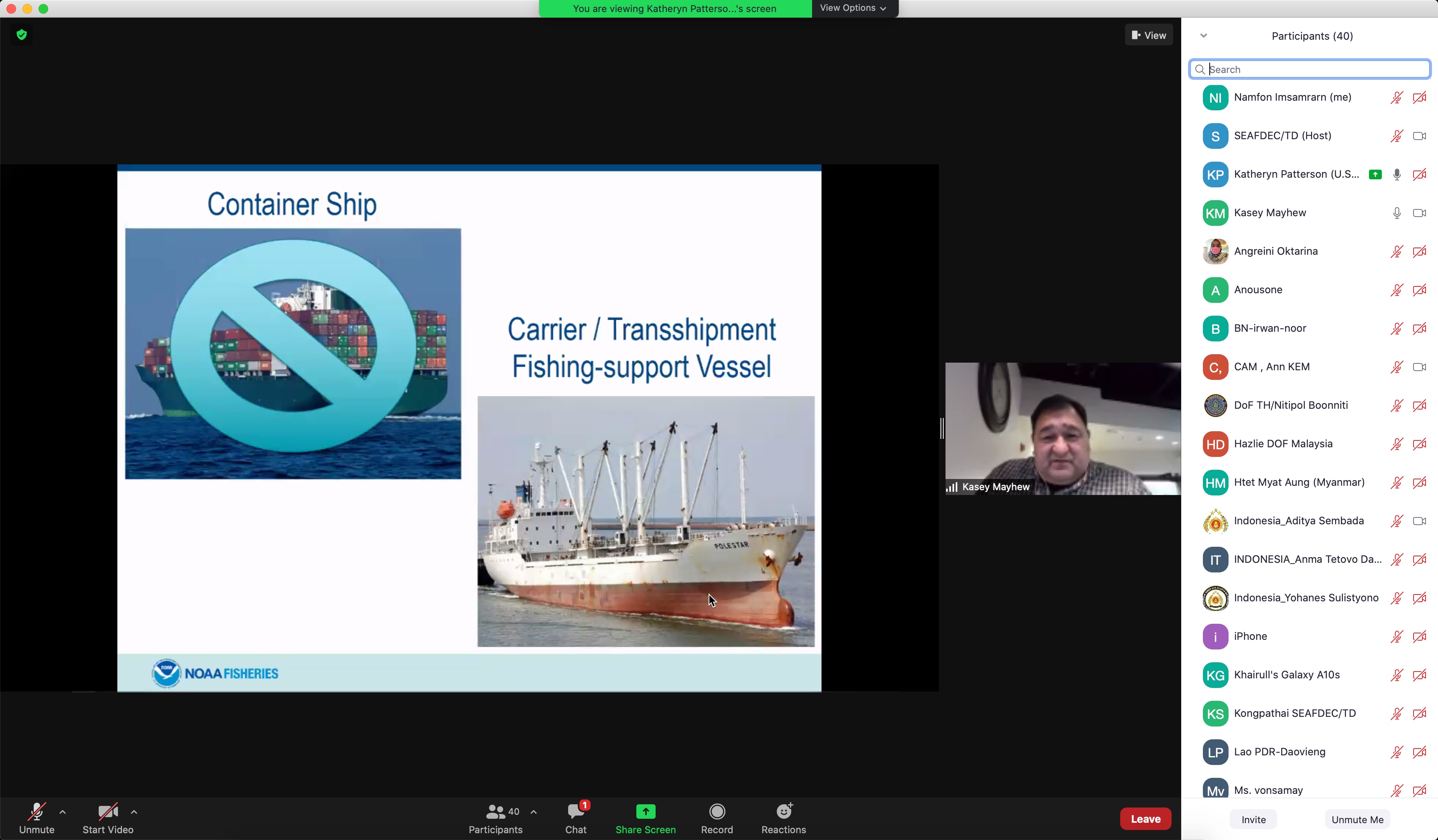Collapse the Participants panel chevron

click(x=1203, y=36)
